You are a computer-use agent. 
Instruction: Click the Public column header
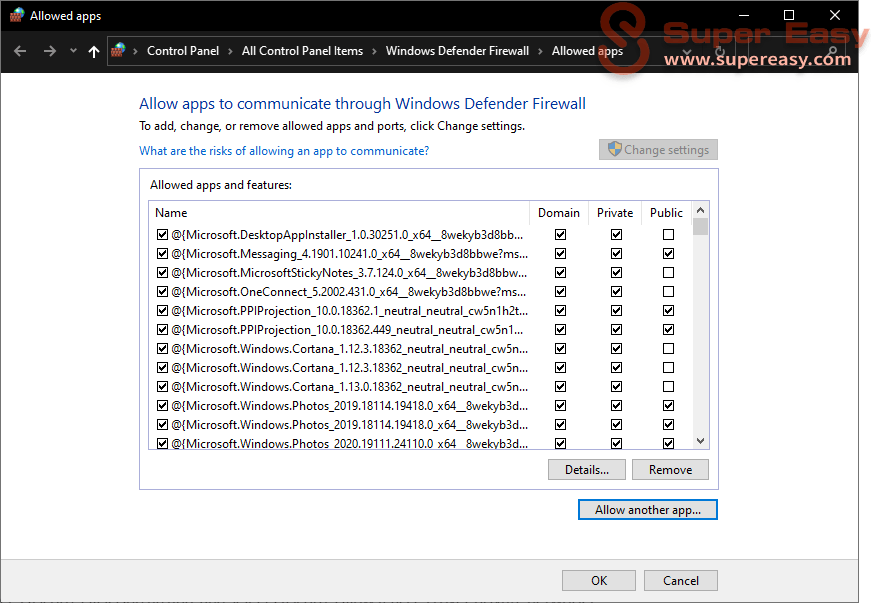666,213
